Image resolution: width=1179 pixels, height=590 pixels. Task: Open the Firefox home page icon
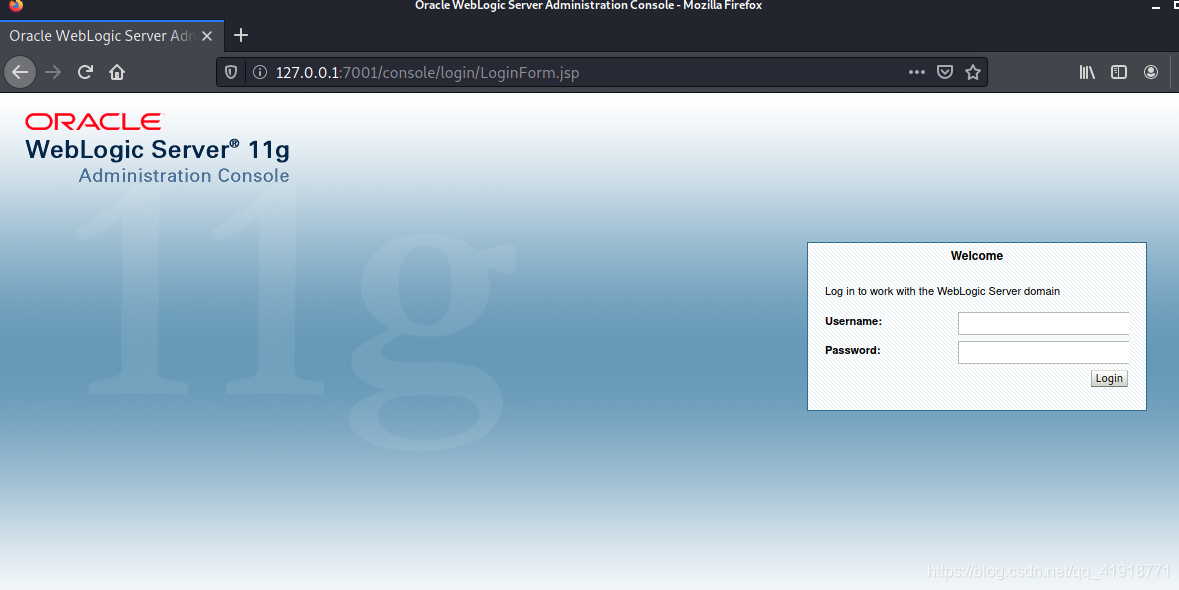117,72
